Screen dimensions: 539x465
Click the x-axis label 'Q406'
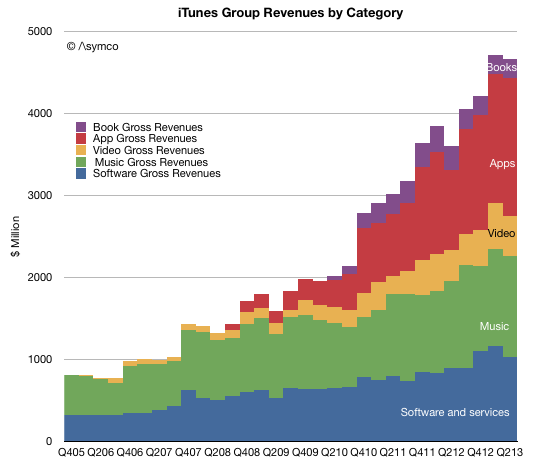[x=130, y=452]
